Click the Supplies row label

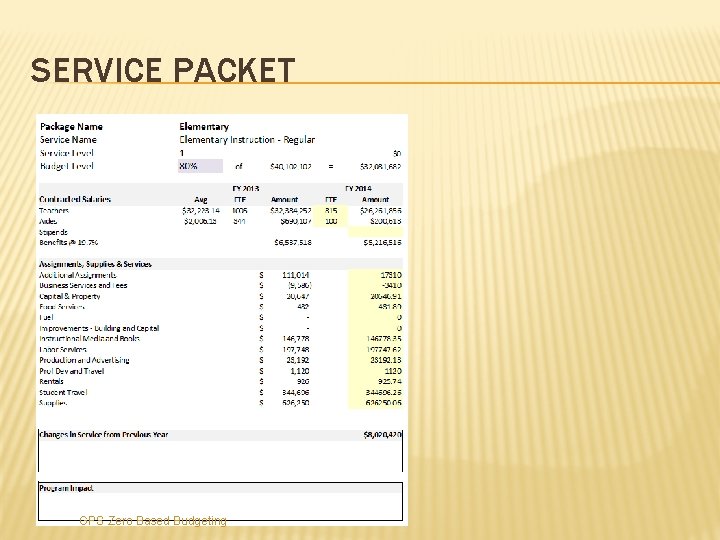(x=53, y=403)
